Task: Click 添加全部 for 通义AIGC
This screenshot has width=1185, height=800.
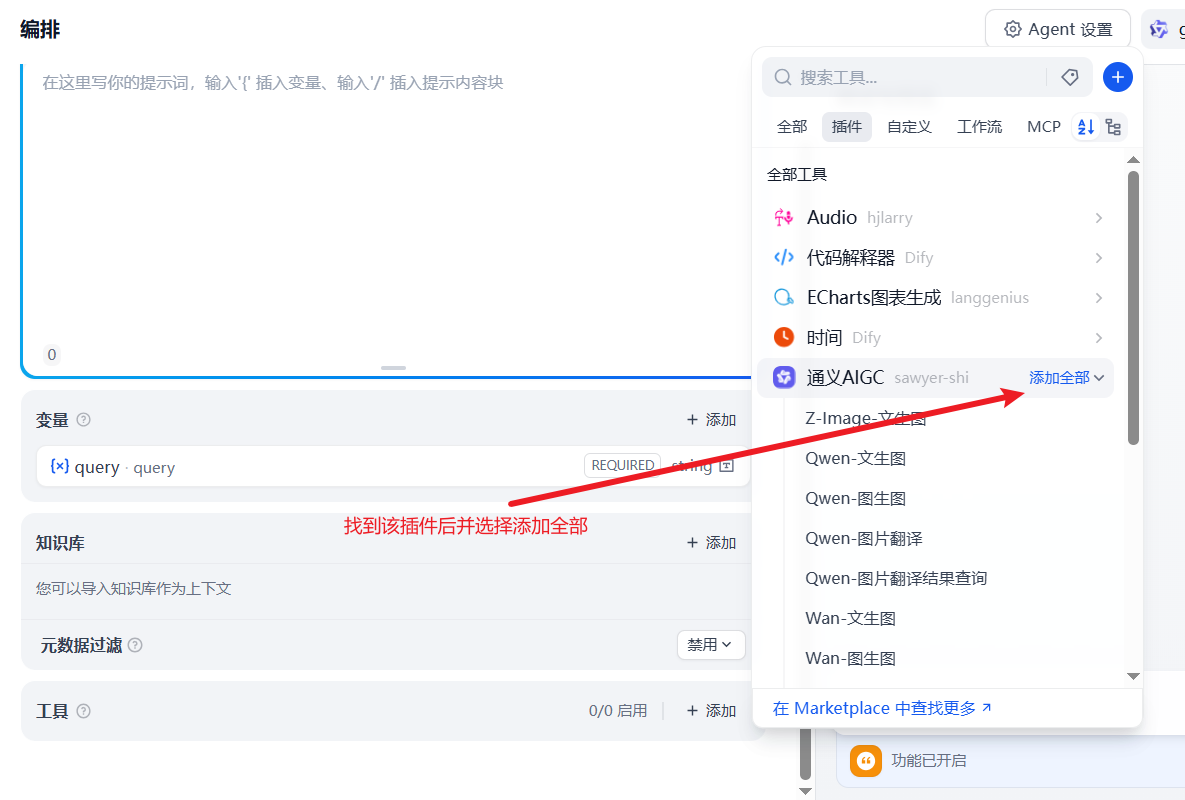Action: click(1059, 378)
